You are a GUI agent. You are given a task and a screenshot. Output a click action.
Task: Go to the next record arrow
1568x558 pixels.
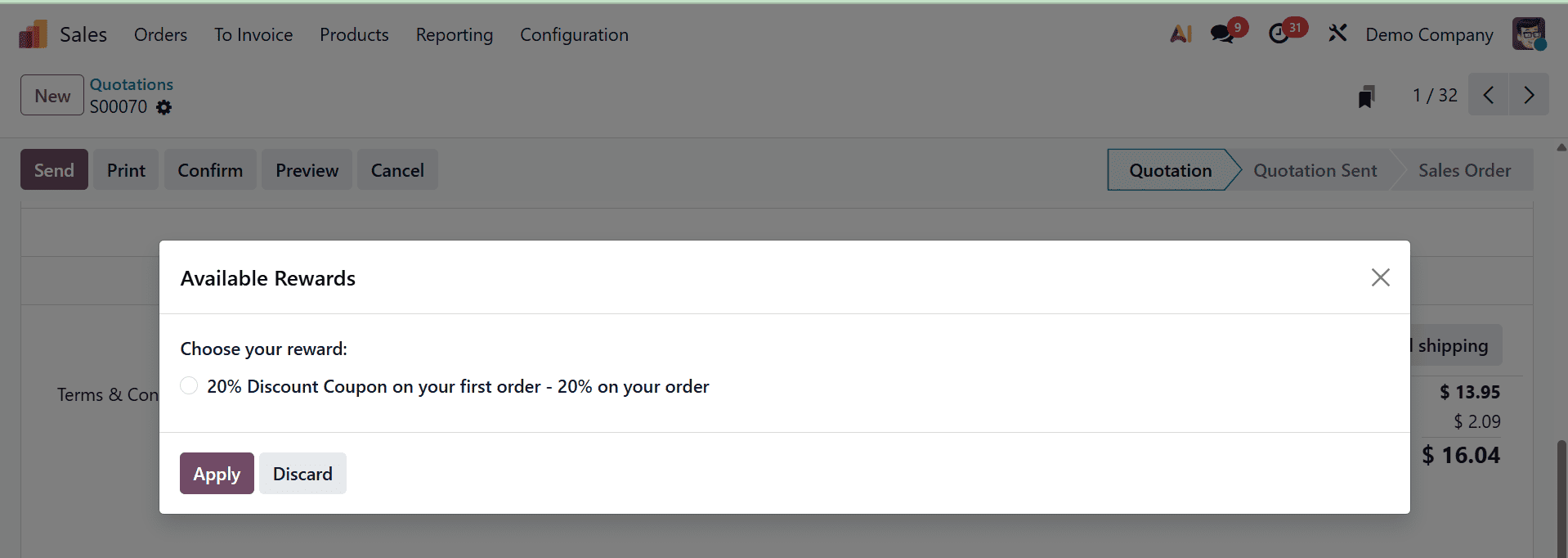[x=1529, y=95]
